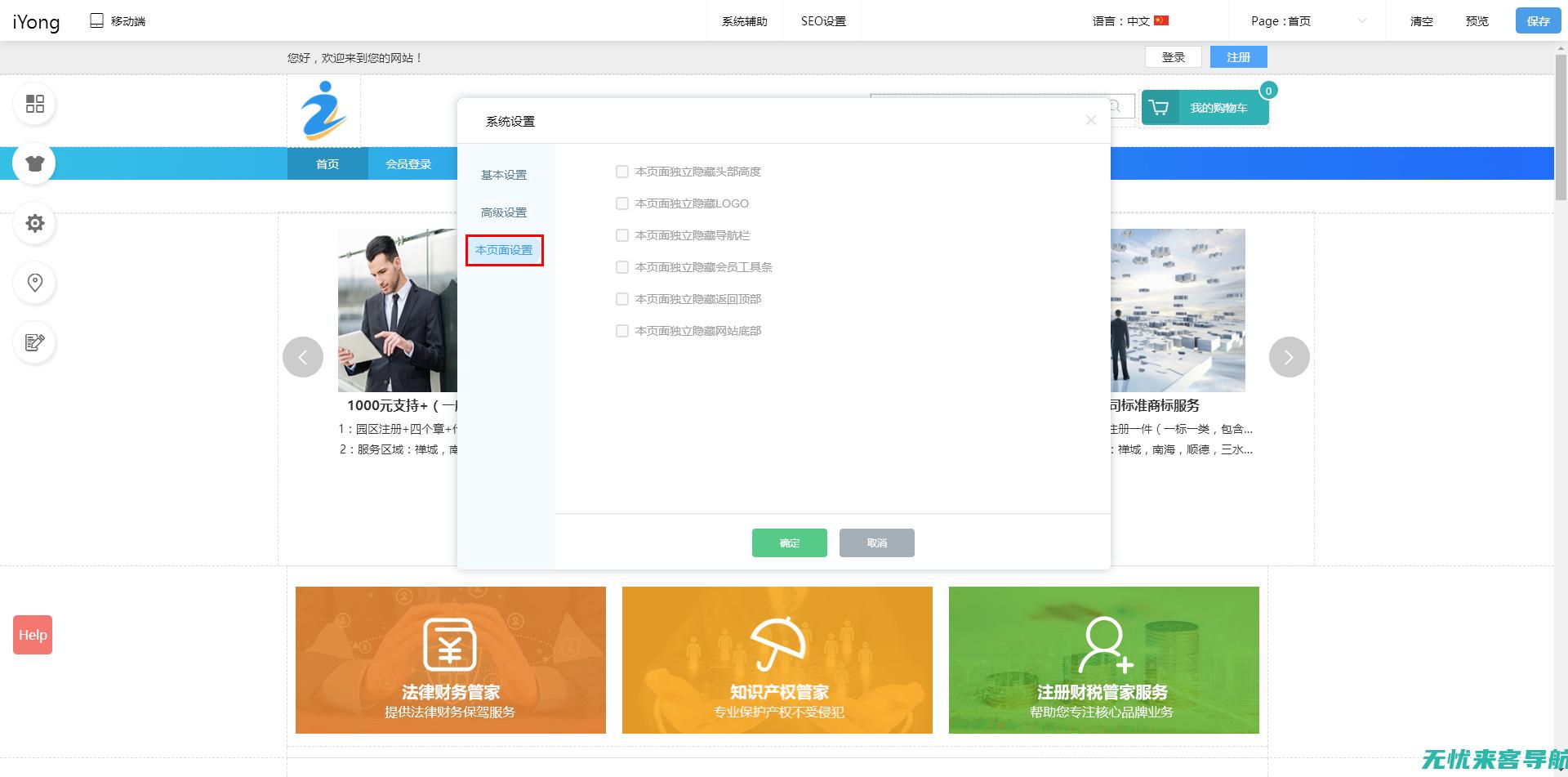Viewport: 1568px width, 777px height.
Task: Open the edit notes icon in sidebar
Action: click(x=34, y=342)
